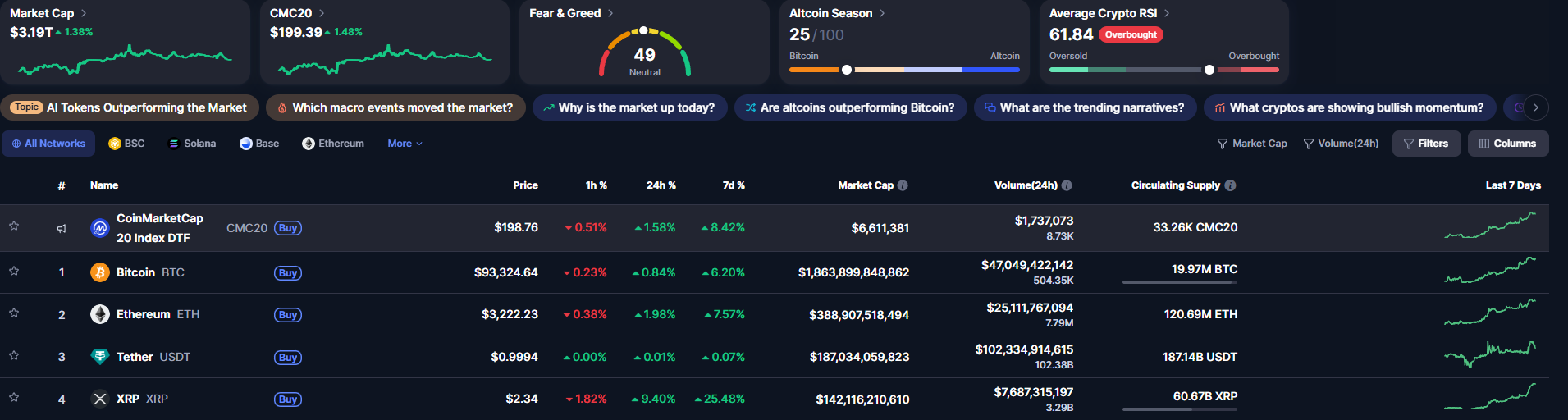Click the Ethereum coin logo

(100, 314)
